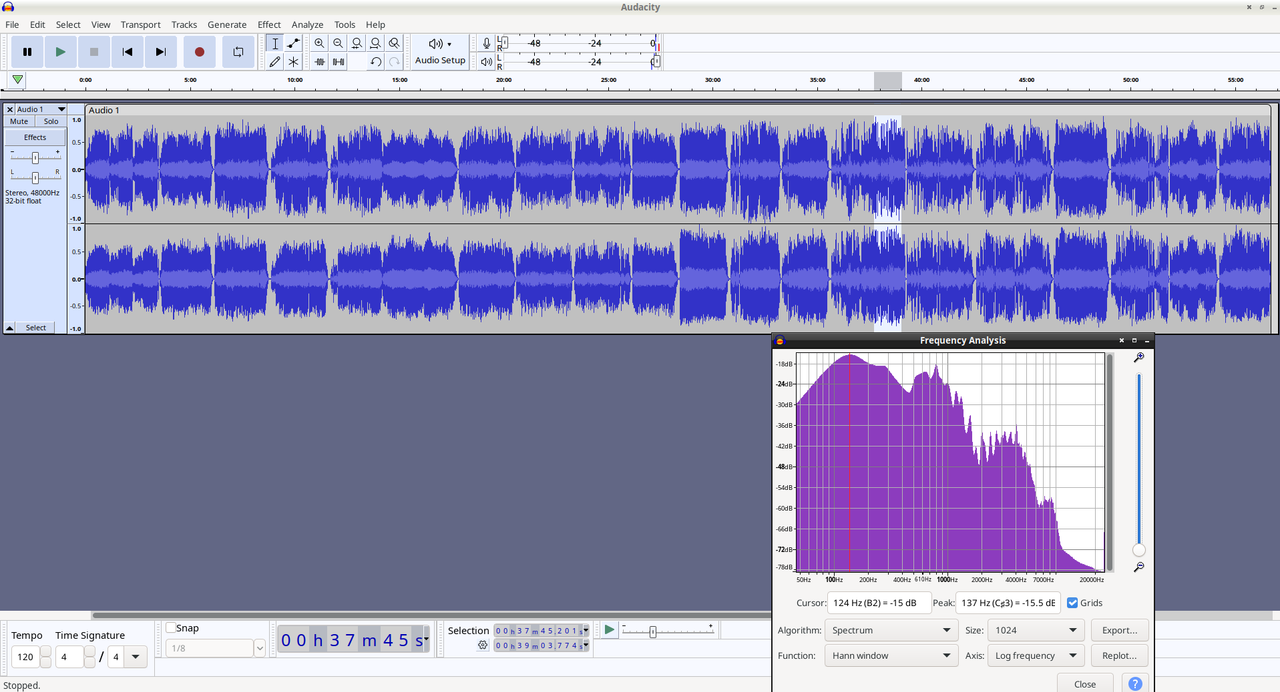Screen dimensions: 1280x692
Task: Open the File menu
Action: pyautogui.click(x=12, y=24)
